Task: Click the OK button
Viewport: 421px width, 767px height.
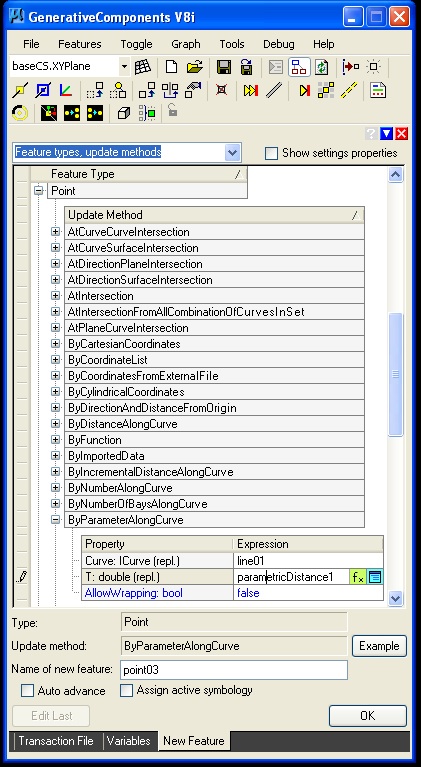Action: click(x=368, y=716)
